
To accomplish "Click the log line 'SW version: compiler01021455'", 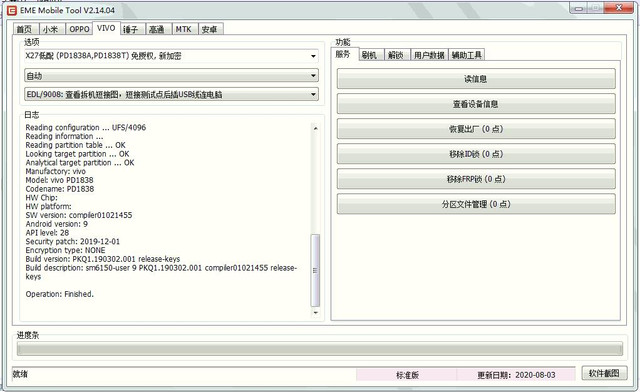I will [79, 215].
